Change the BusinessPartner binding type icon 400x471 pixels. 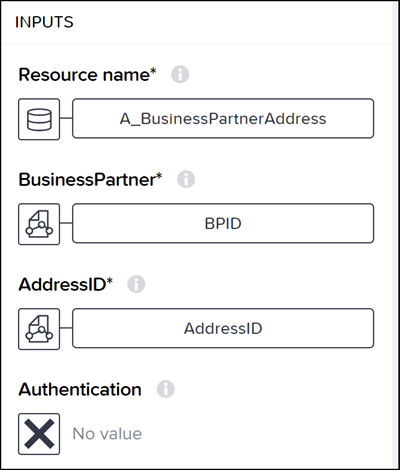point(39,224)
